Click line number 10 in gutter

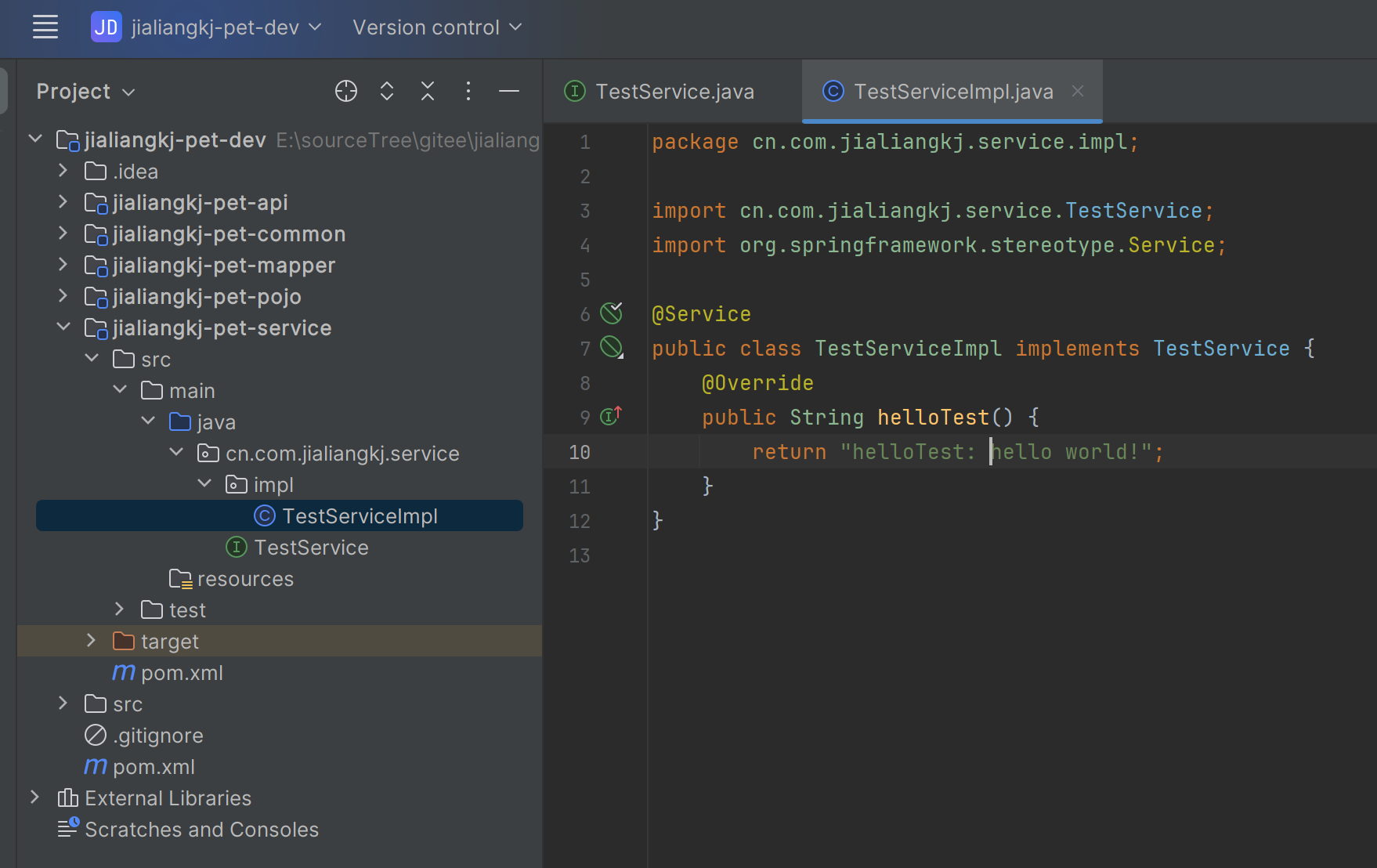pyautogui.click(x=580, y=452)
